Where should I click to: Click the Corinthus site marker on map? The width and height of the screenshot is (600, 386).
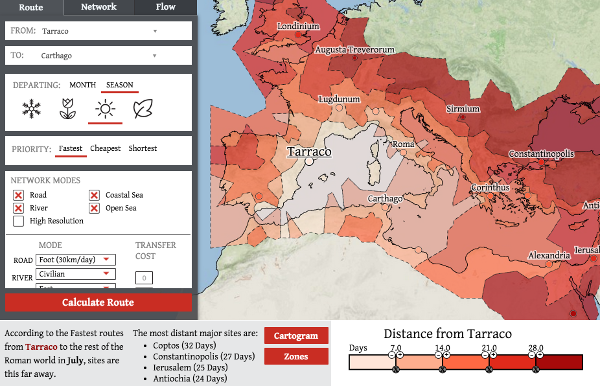pos(491,196)
